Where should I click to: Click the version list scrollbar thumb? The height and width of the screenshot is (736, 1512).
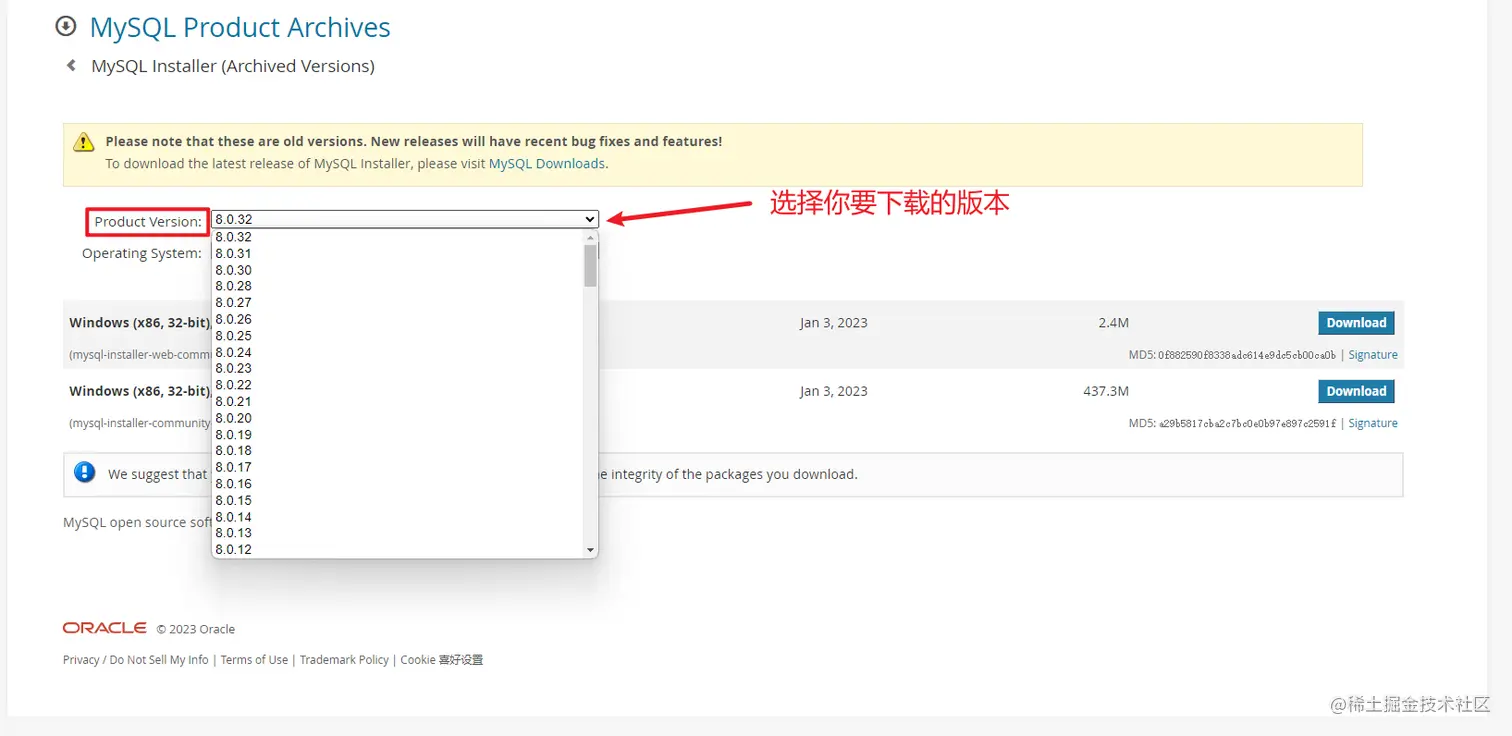590,266
